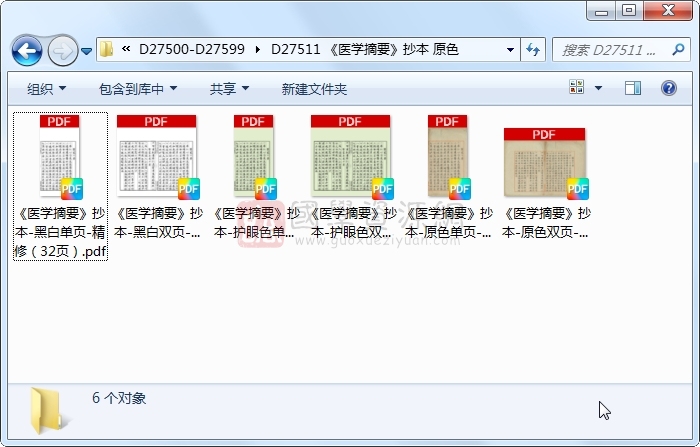
Task: Select the 原色单页 PDF thumbnail
Action: (x=449, y=157)
